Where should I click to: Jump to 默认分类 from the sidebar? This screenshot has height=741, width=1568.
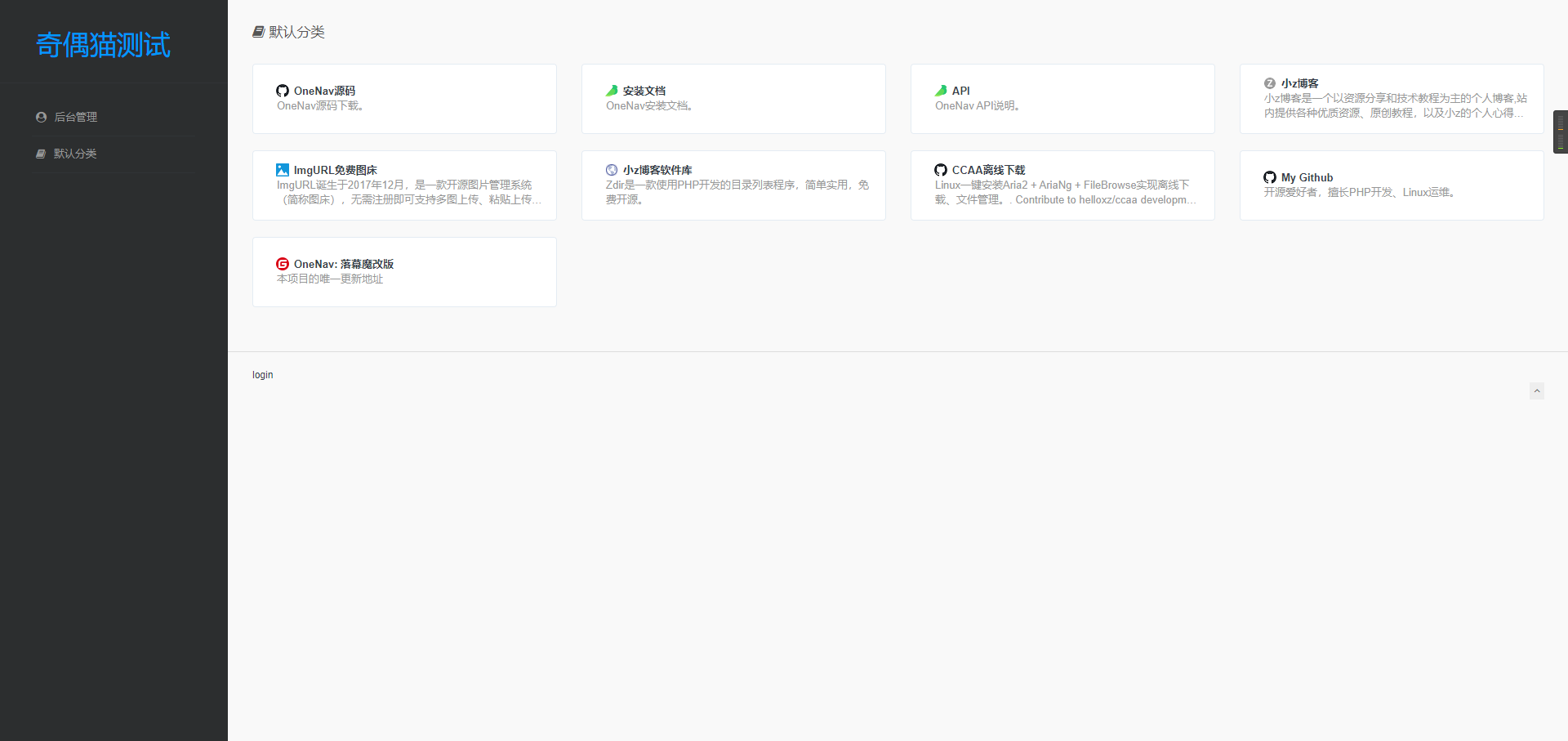[x=75, y=154]
